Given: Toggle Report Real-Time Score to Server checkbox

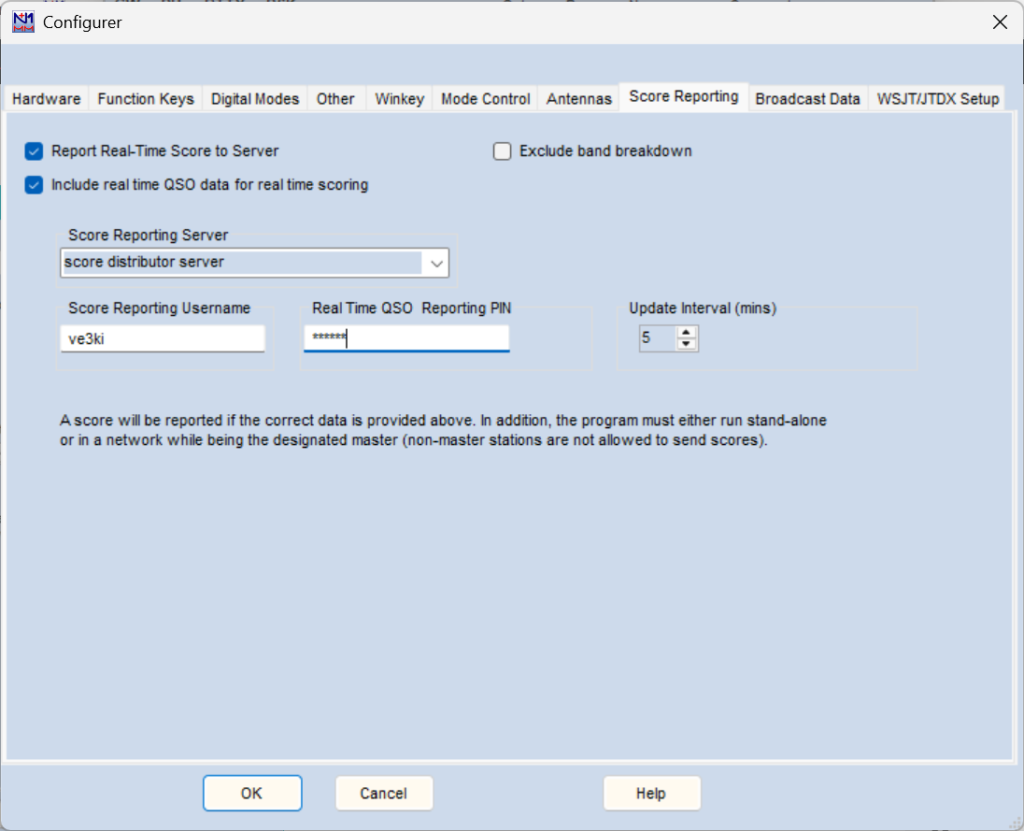Looking at the screenshot, I should pyautogui.click(x=35, y=152).
